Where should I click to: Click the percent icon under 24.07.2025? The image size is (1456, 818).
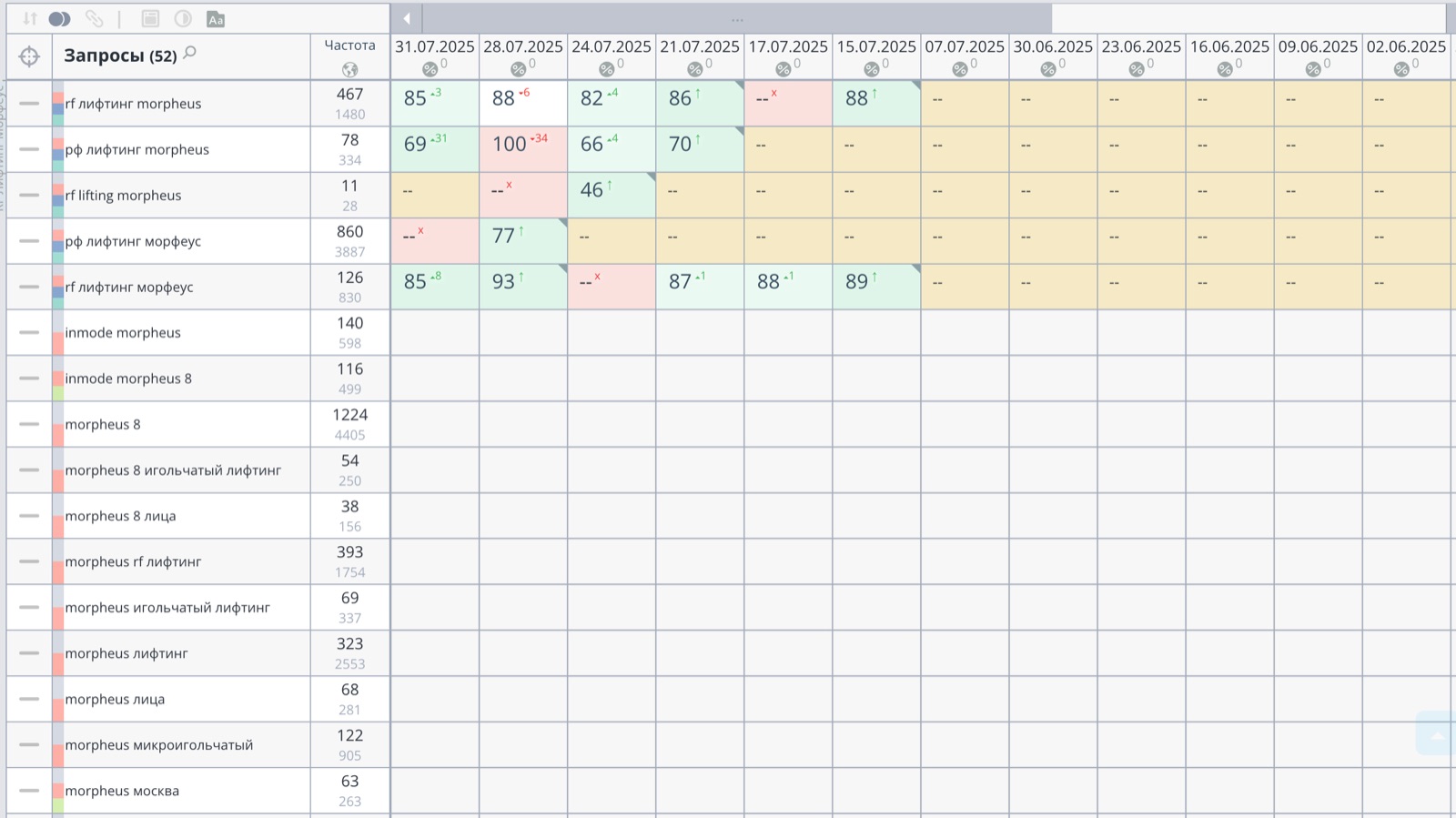point(607,69)
